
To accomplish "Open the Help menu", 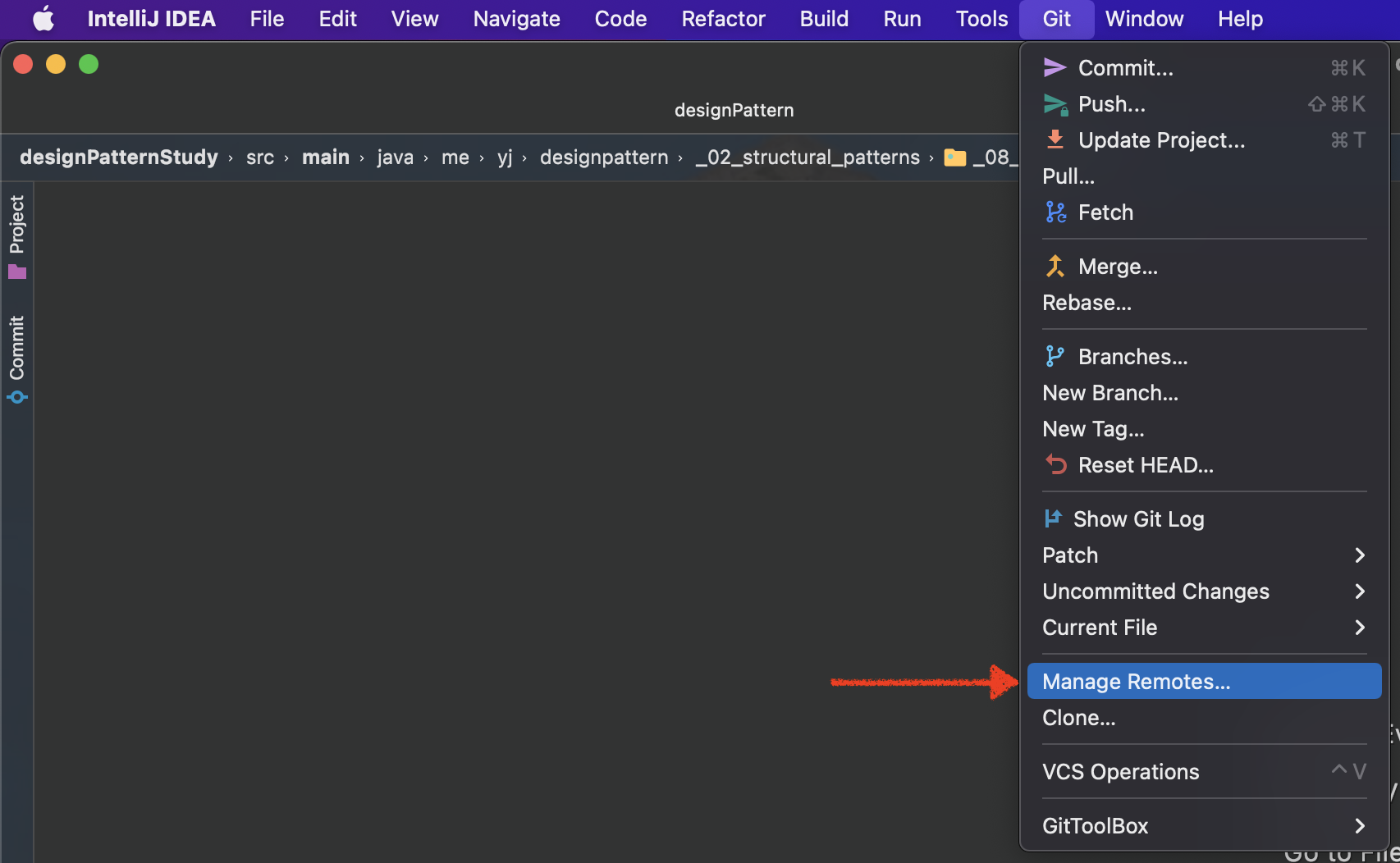I will 1240,18.
